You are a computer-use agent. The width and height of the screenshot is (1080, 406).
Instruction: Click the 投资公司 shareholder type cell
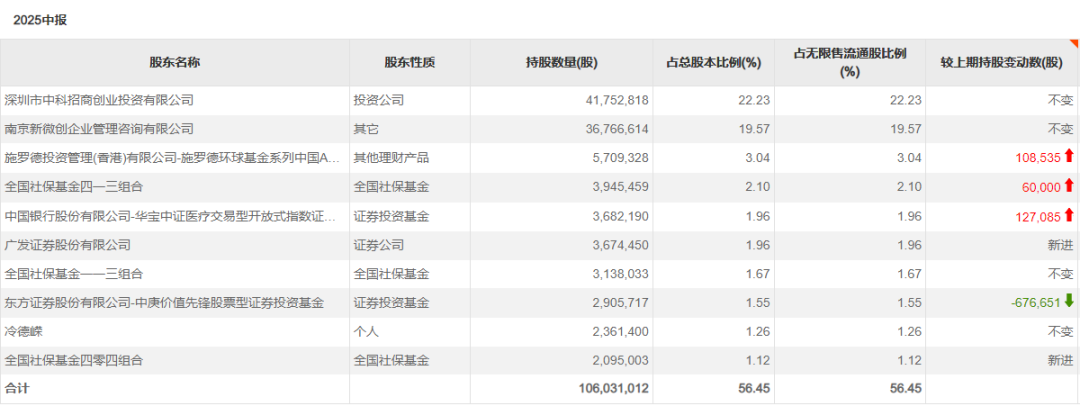(379, 100)
